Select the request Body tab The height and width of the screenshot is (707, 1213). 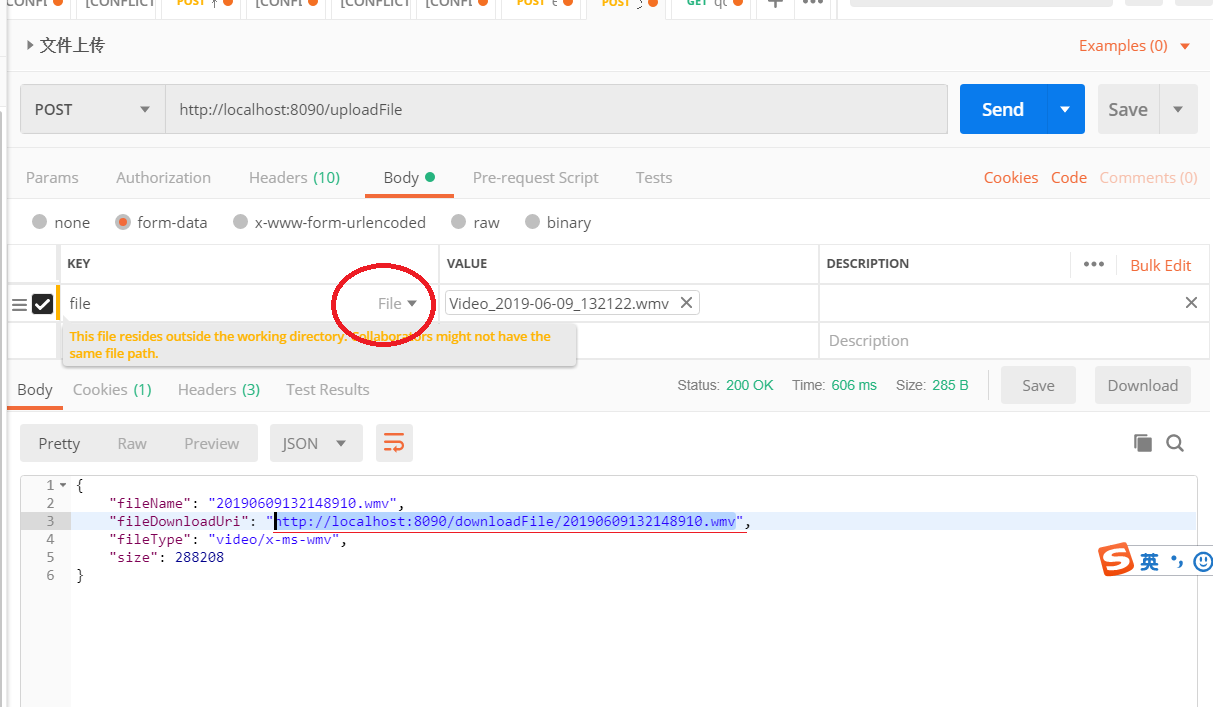click(x=409, y=177)
